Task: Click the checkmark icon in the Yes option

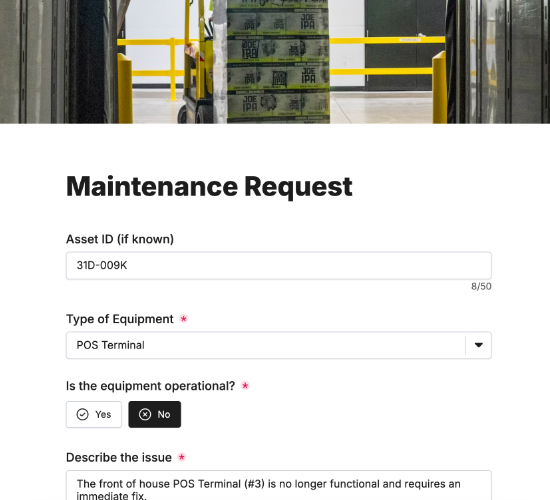Action: click(82, 414)
